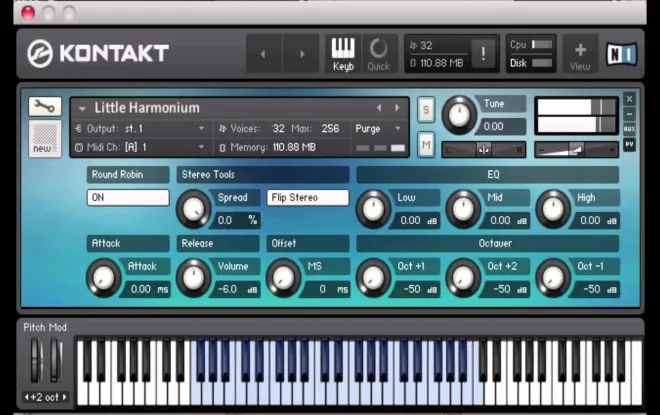Toggle the PV performance view button
660x415 pixels.
pyautogui.click(x=629, y=144)
